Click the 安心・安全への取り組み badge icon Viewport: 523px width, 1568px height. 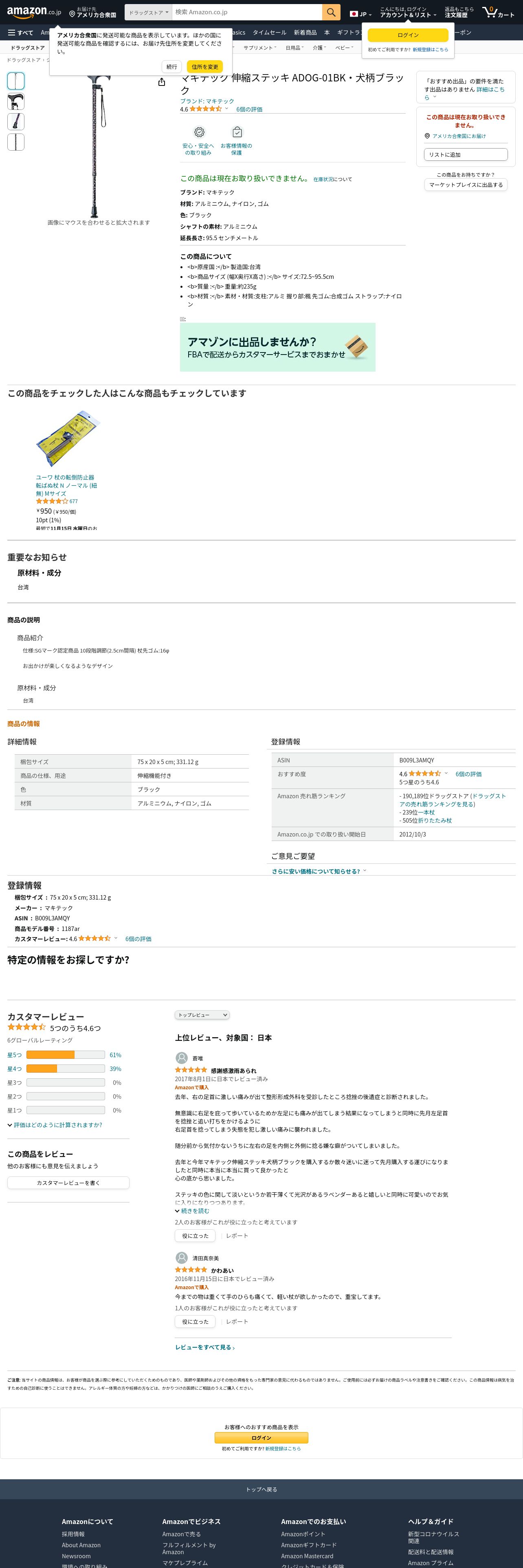(199, 132)
